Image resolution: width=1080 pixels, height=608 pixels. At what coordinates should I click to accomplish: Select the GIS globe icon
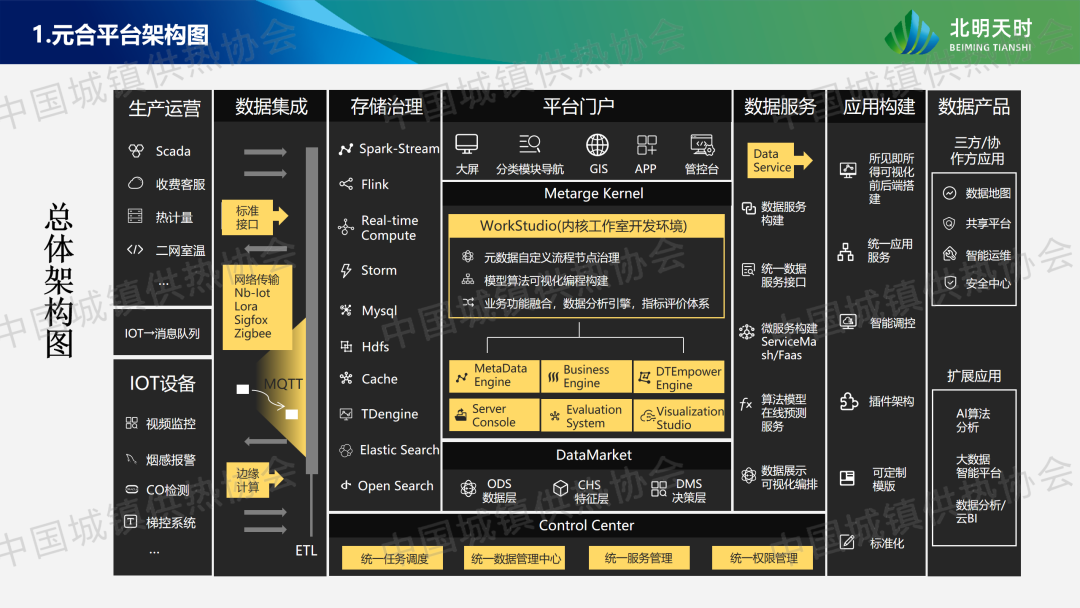[598, 145]
